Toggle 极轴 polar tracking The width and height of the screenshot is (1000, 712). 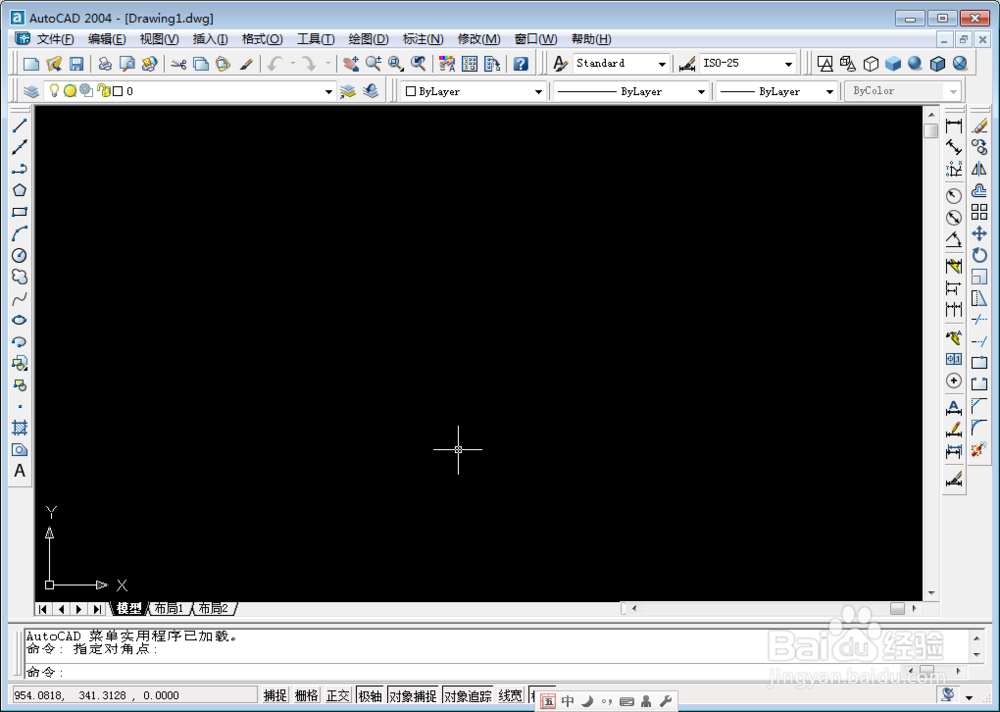370,695
